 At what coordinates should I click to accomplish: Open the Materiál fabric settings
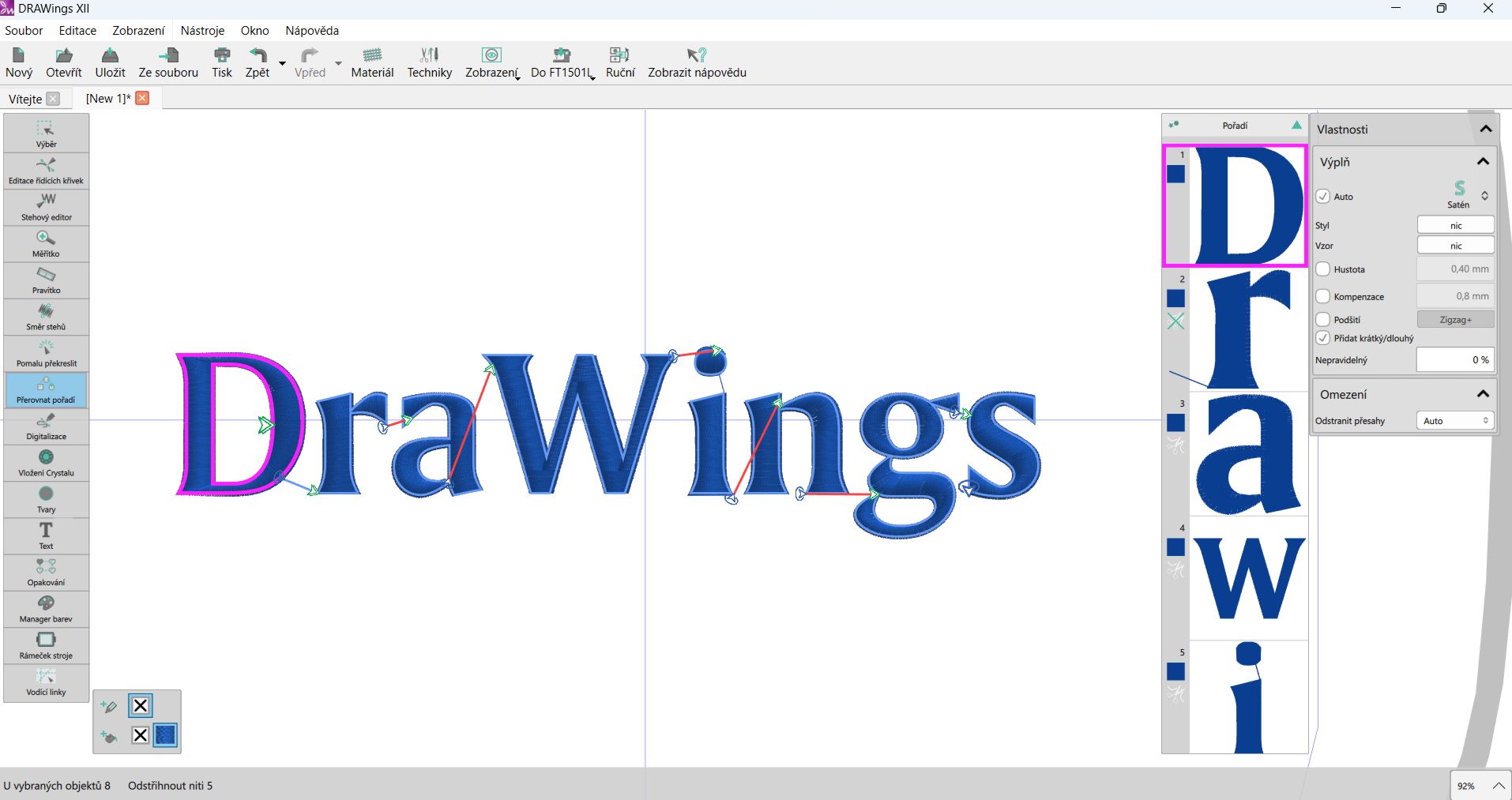[x=372, y=62]
